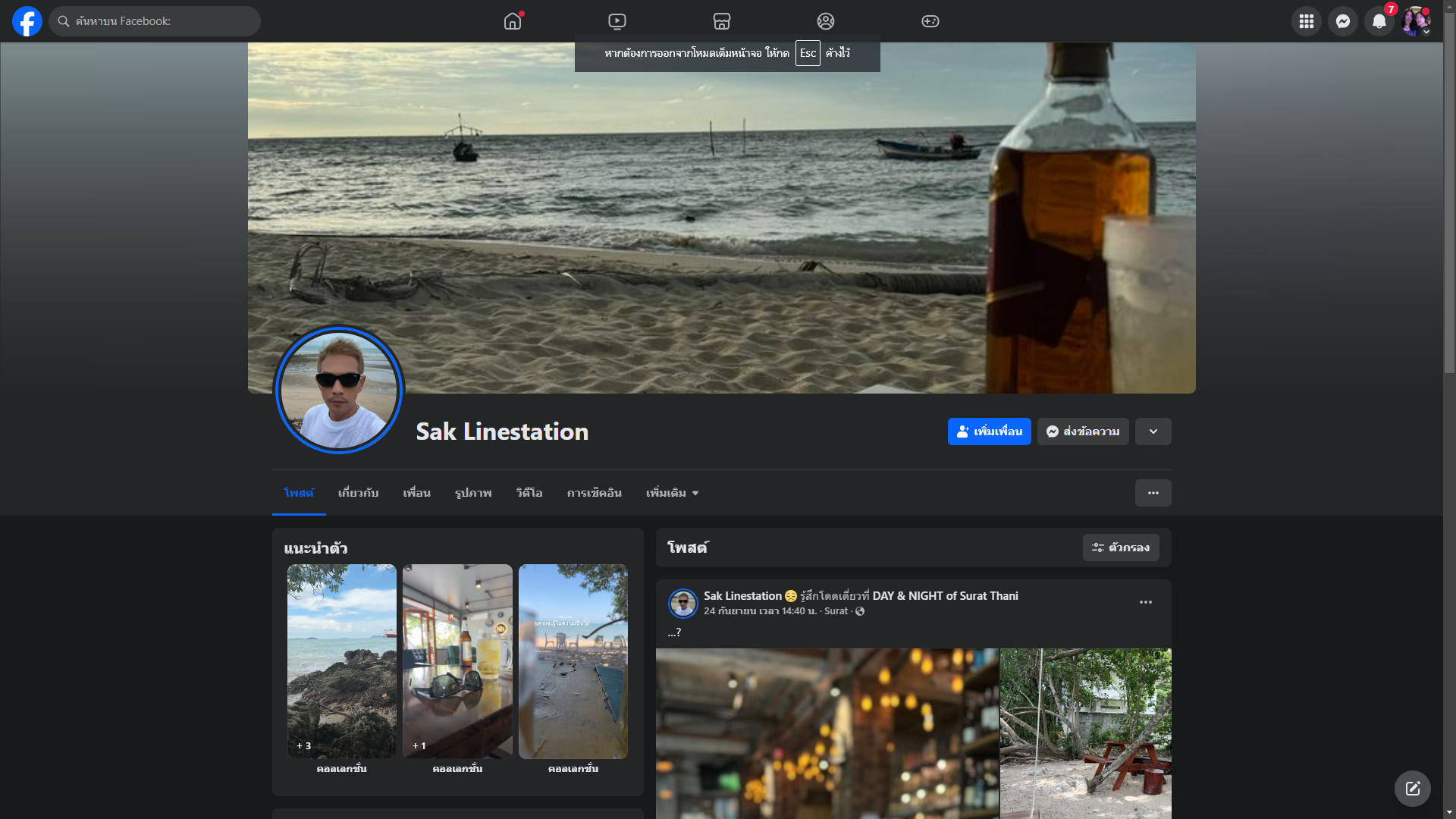This screenshot has height=819, width=1456.
Task: Expand the account profile picture menu
Action: (1415, 21)
